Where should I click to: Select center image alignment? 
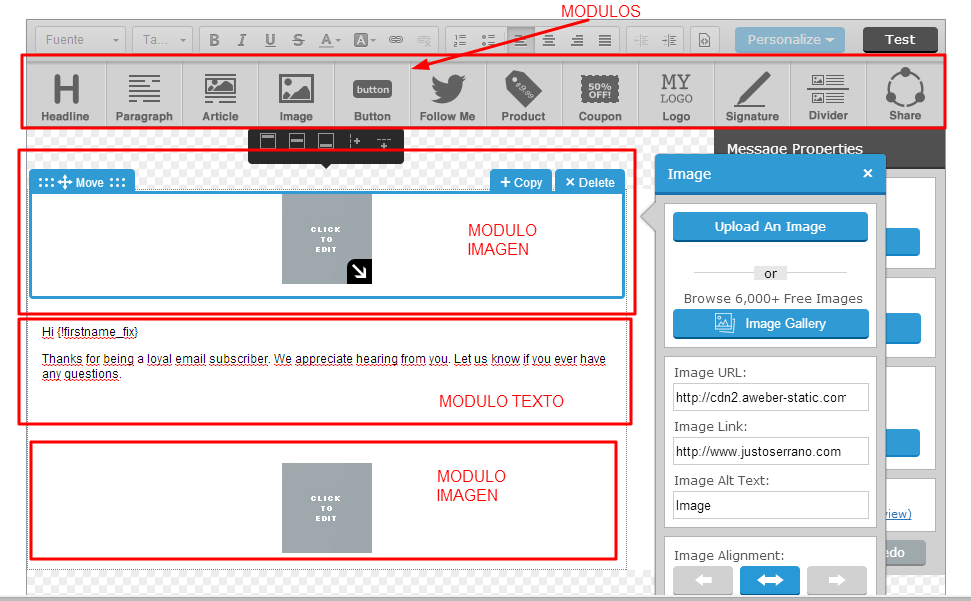coord(769,581)
